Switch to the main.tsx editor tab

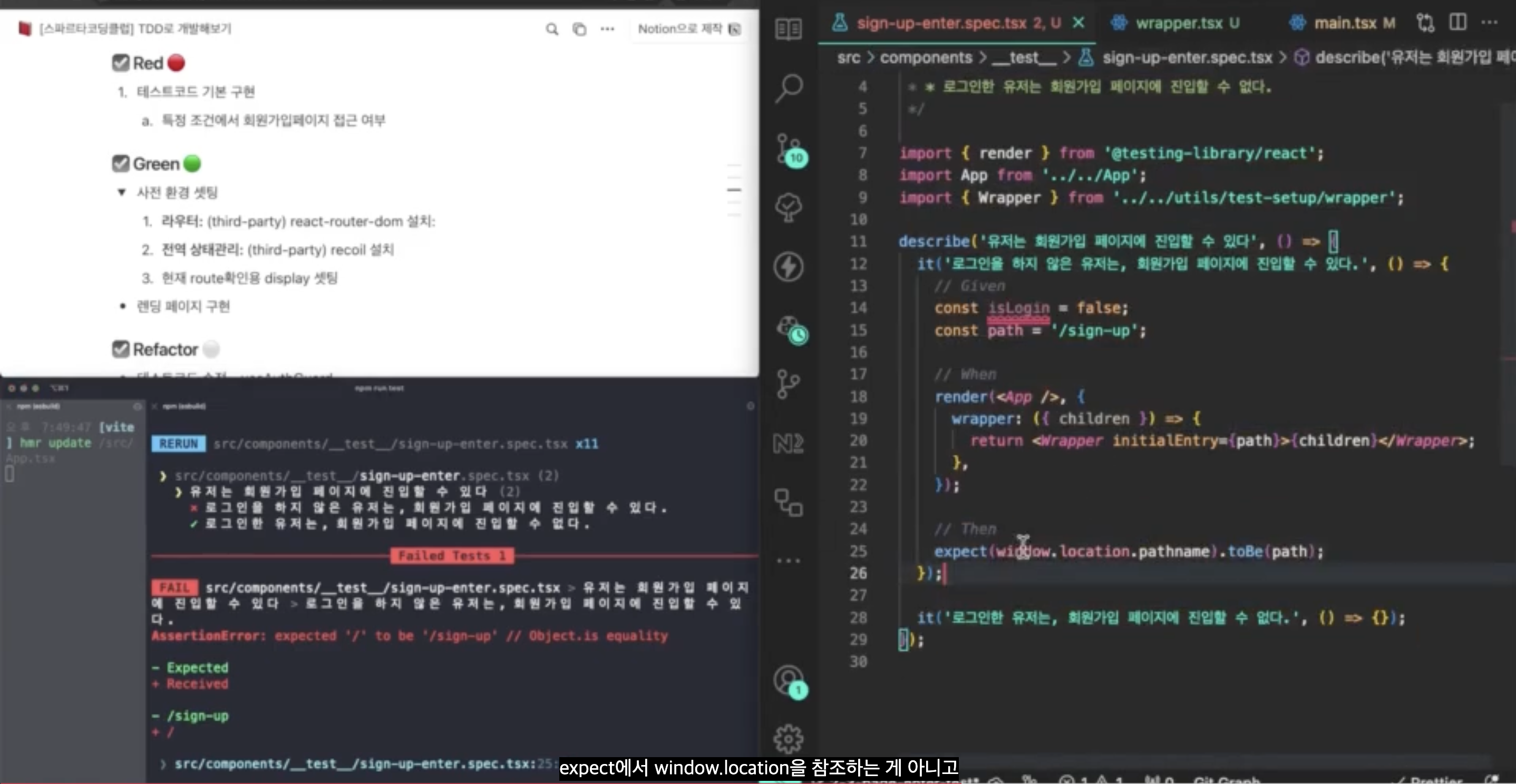tap(1343, 23)
